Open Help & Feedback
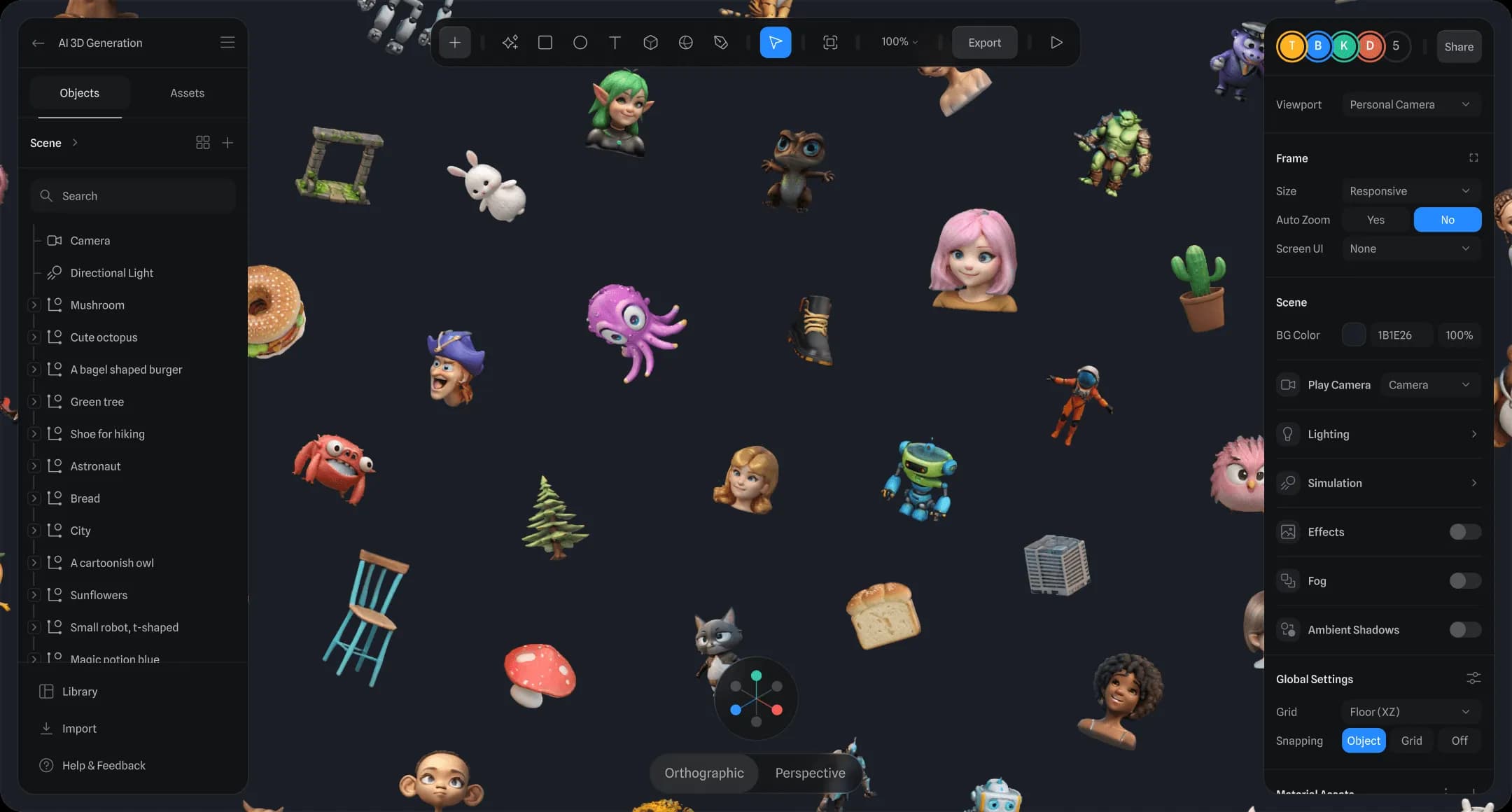 [92, 766]
